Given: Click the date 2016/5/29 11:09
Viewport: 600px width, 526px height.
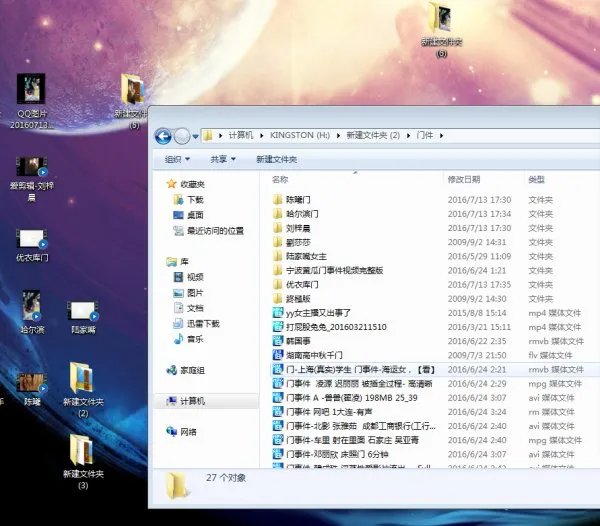Looking at the screenshot, I should point(479,256).
